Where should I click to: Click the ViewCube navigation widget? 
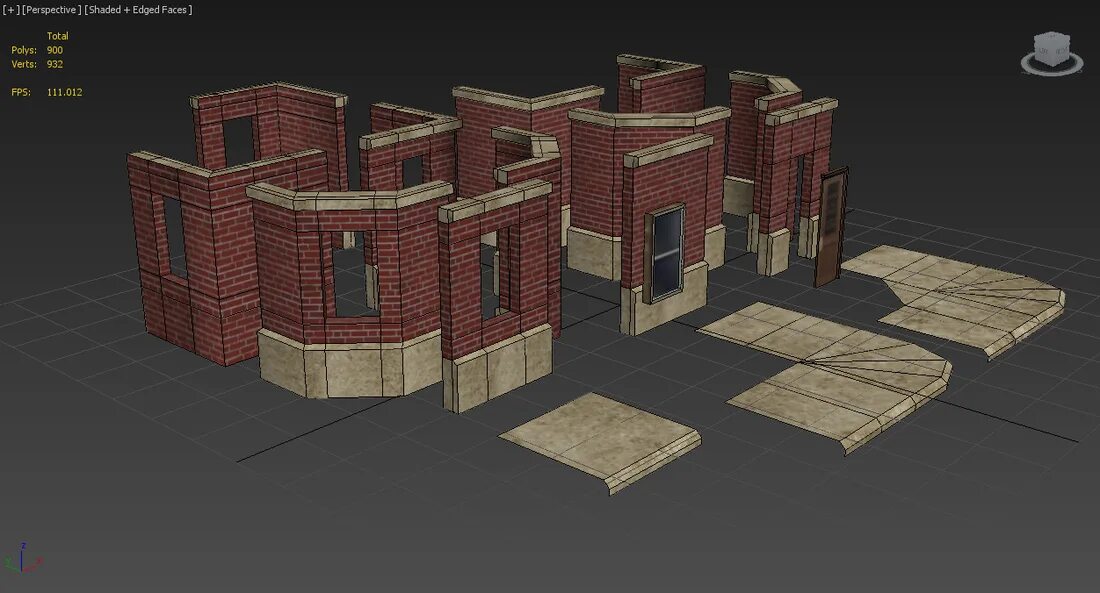pyautogui.click(x=1052, y=53)
